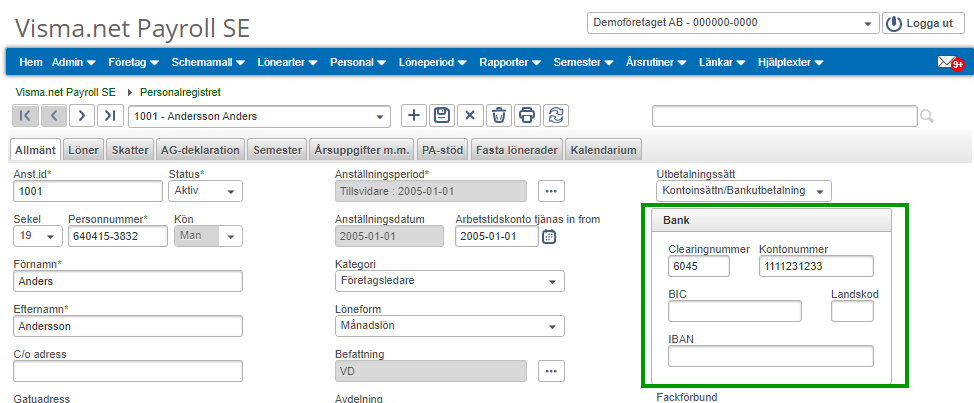Open the Årsrutiner menu
The height and width of the screenshot is (403, 974).
coord(657,62)
